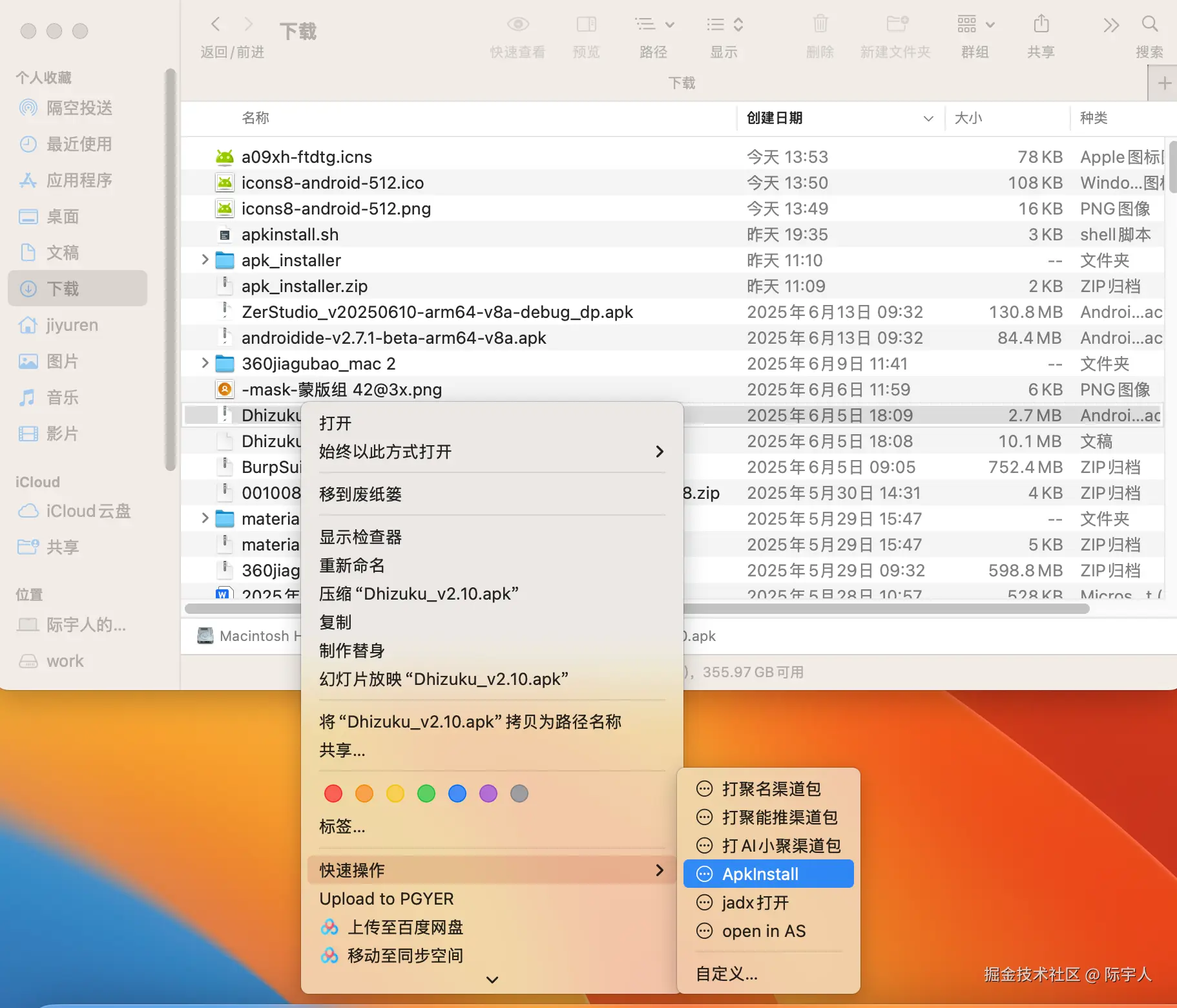Go back with the left arrow
Image resolution: width=1177 pixels, height=1008 pixels.
click(x=216, y=24)
